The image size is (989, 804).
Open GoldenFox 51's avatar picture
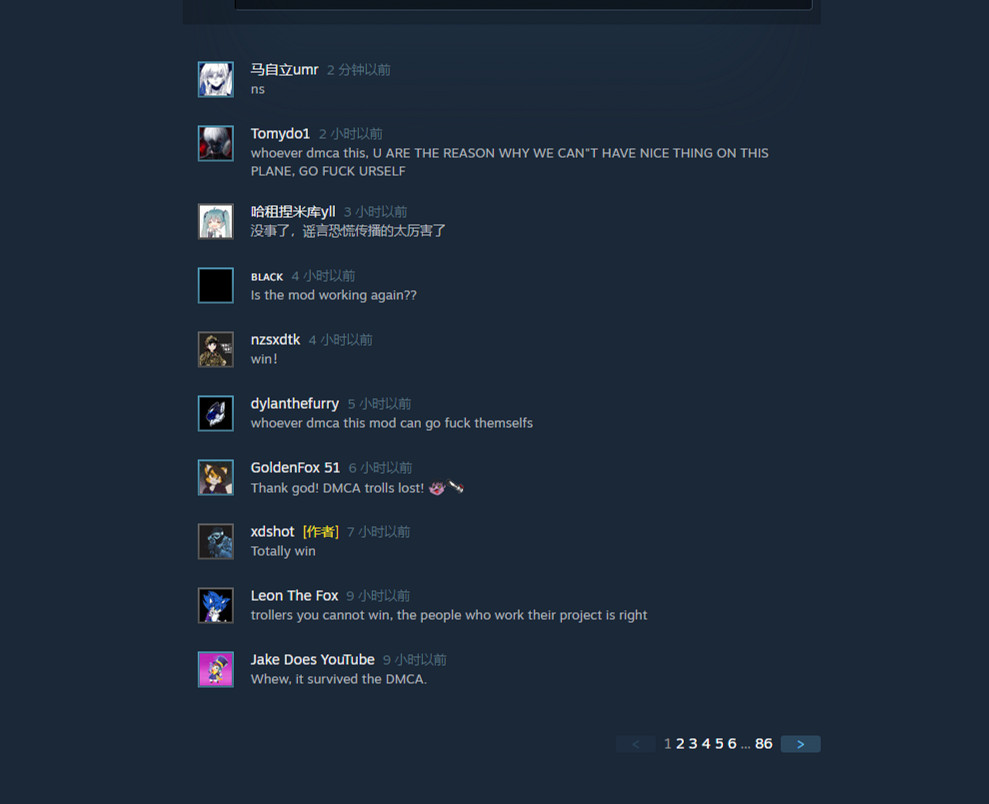click(x=216, y=477)
